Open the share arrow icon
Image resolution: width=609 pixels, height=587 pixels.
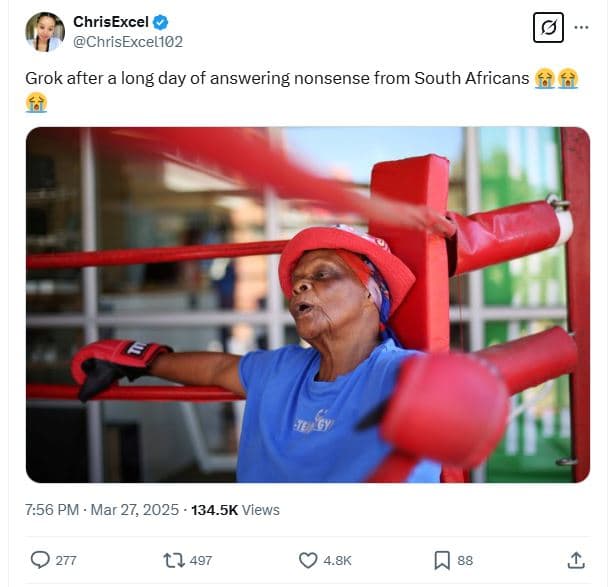point(576,560)
